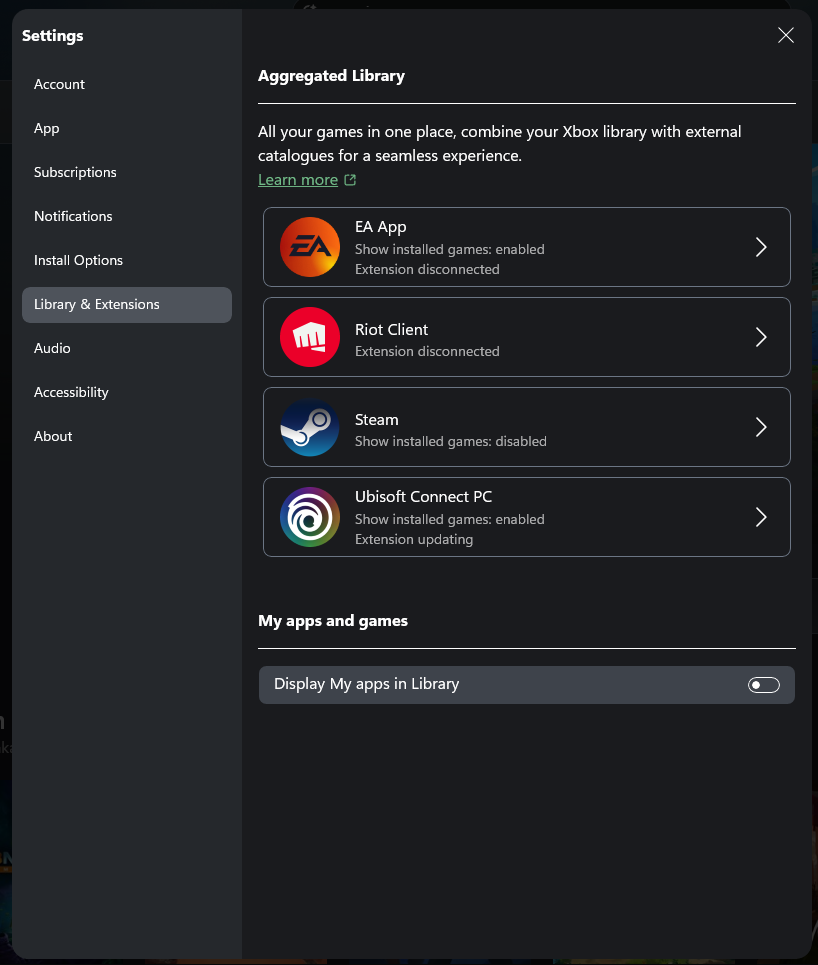Click the external link icon beside Learn more
The image size is (818, 965).
click(350, 180)
